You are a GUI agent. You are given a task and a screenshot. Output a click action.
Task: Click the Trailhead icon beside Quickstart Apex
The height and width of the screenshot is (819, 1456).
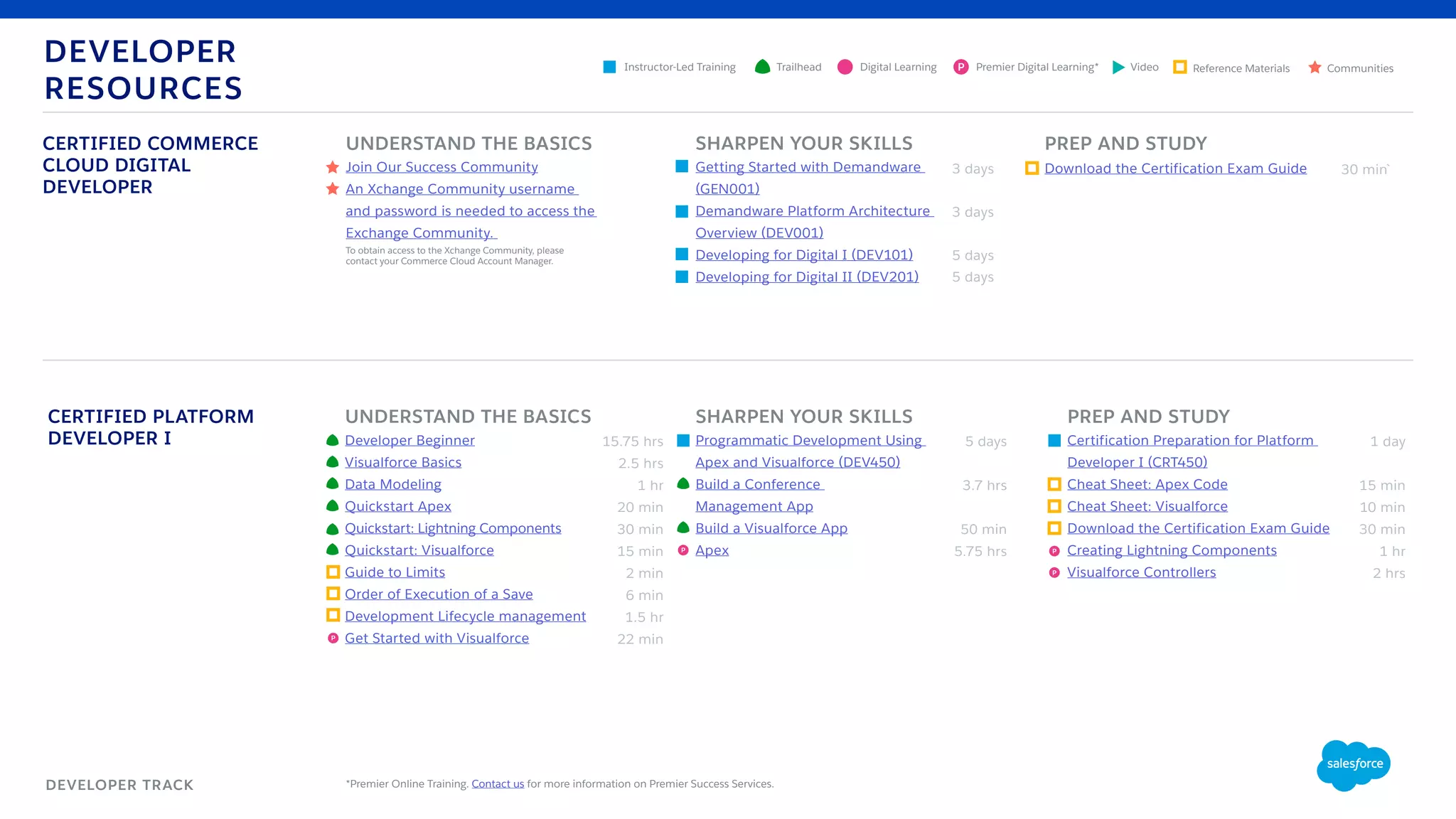coord(332,506)
